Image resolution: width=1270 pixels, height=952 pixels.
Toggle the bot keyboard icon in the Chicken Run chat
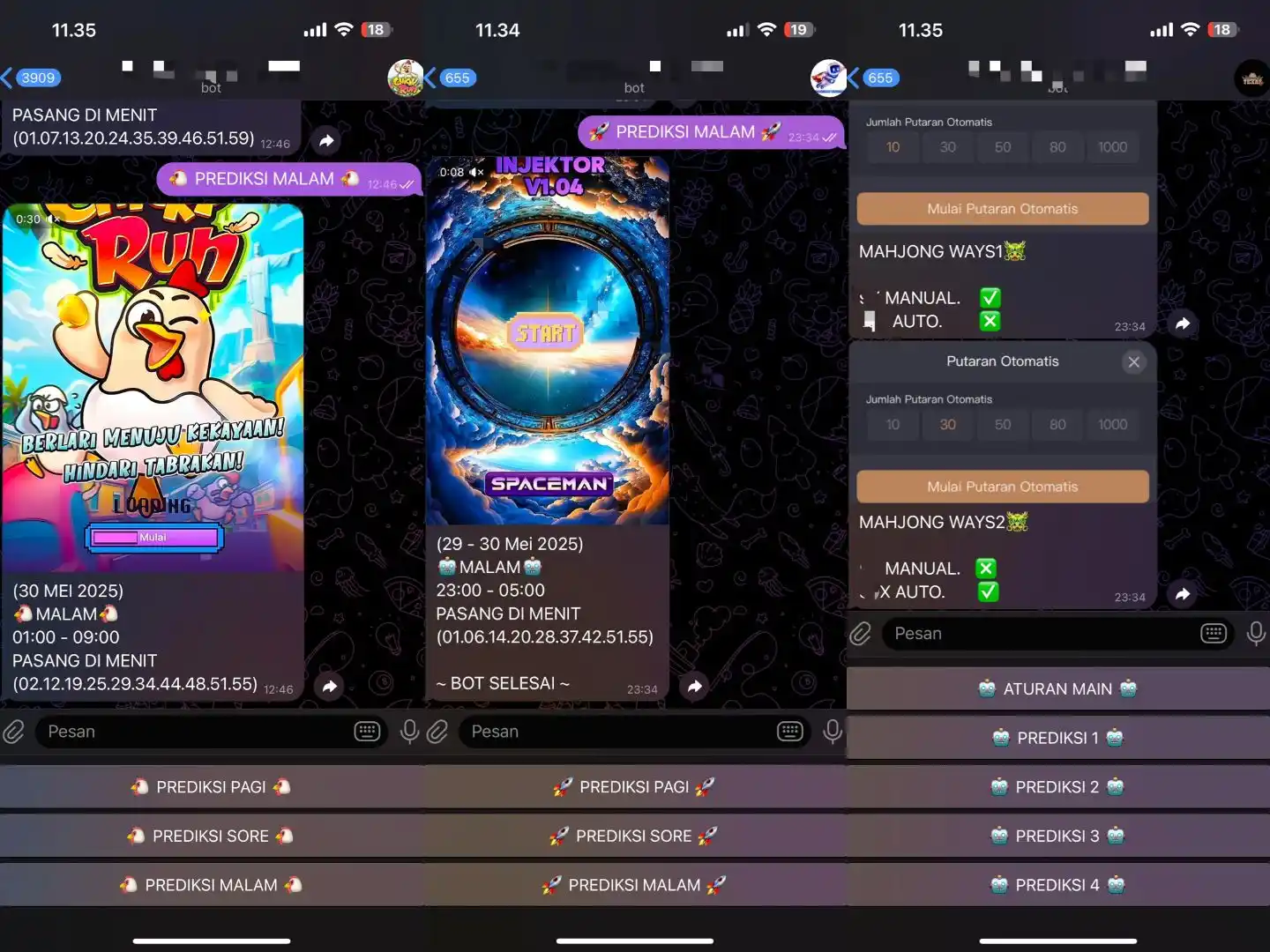coord(367,731)
